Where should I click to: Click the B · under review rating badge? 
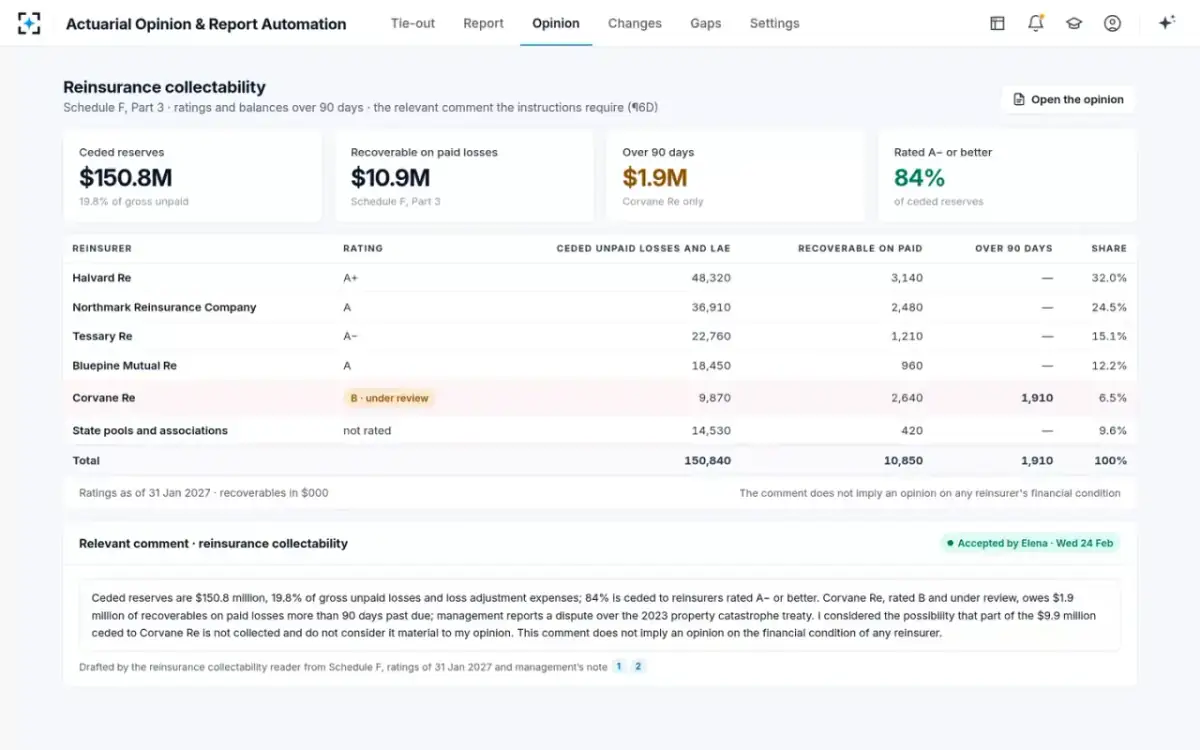[389, 398]
